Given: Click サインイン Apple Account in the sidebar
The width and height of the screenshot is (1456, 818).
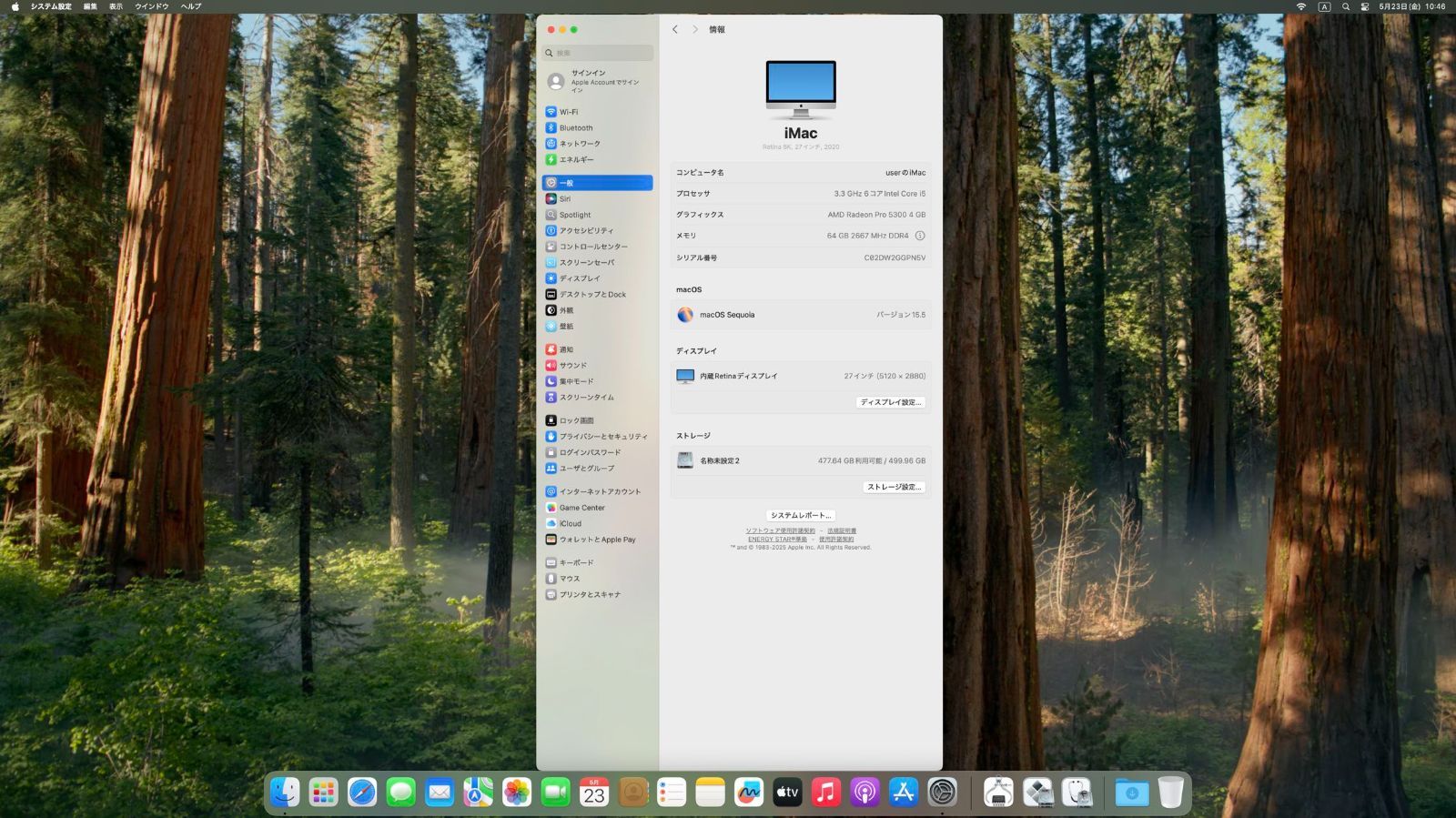Looking at the screenshot, I should 597,81.
